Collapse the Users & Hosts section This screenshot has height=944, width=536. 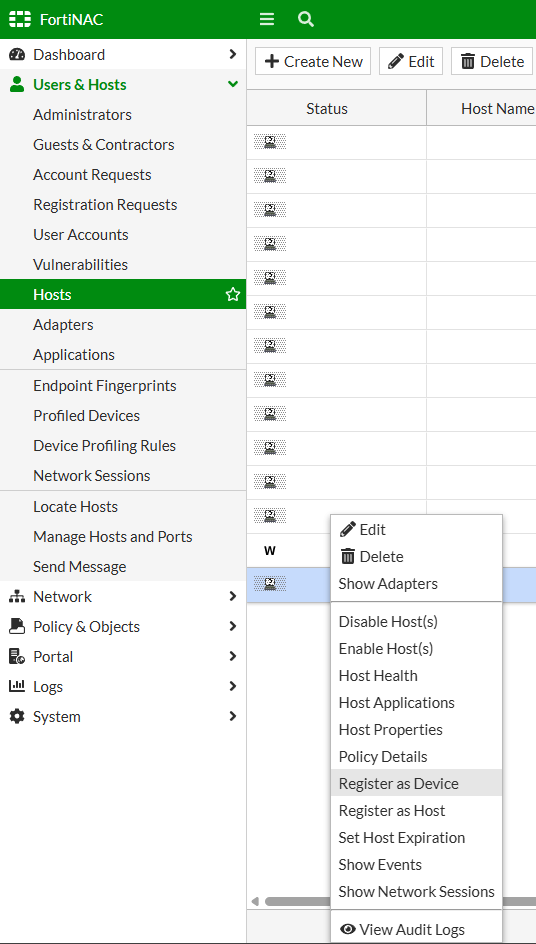pyautogui.click(x=232, y=84)
